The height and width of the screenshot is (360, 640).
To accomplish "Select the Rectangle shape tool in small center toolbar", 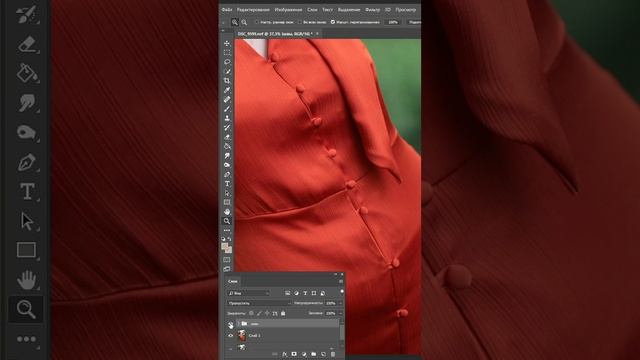I will pos(227,202).
